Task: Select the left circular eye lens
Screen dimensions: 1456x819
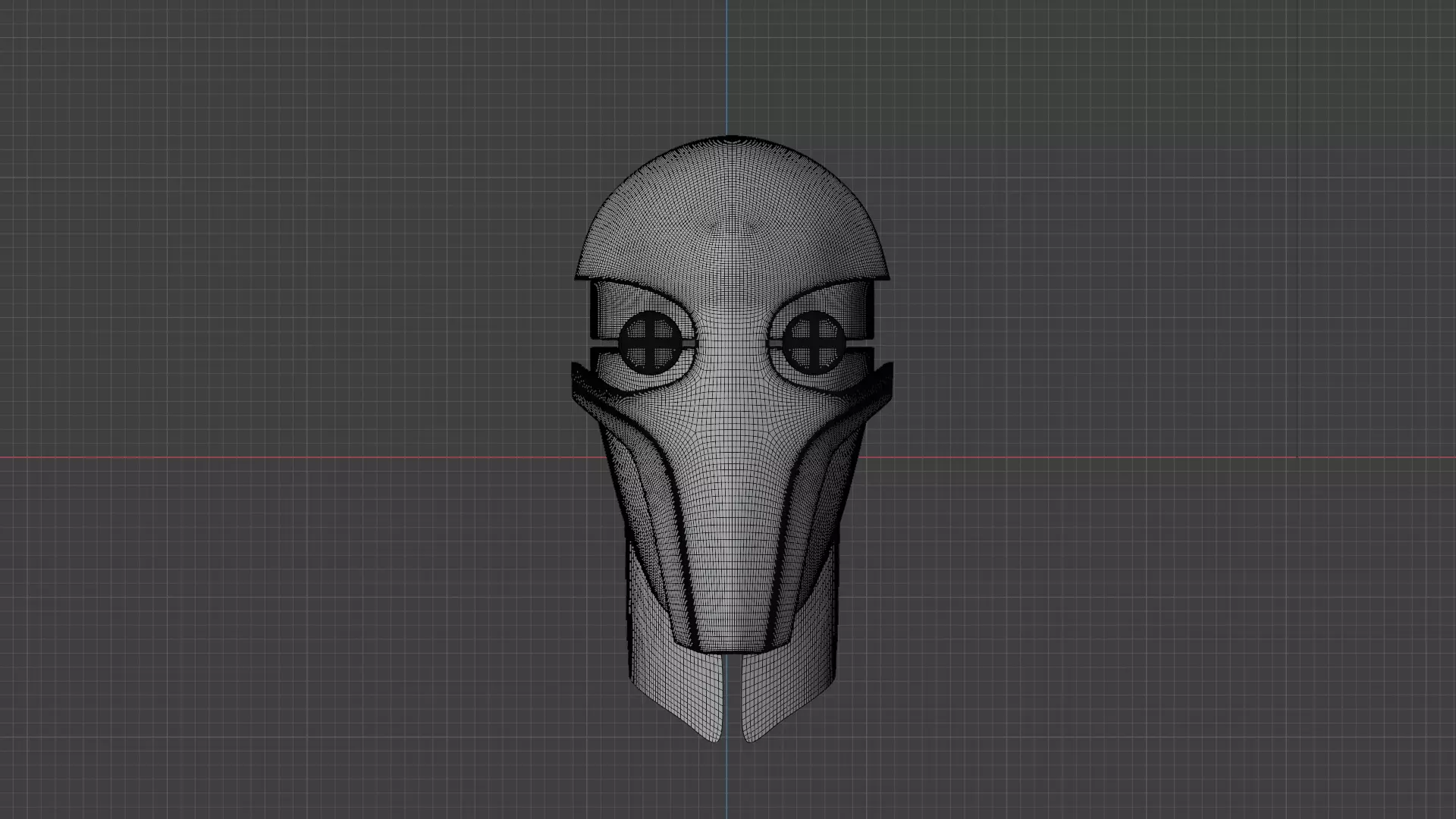Action: tap(650, 344)
